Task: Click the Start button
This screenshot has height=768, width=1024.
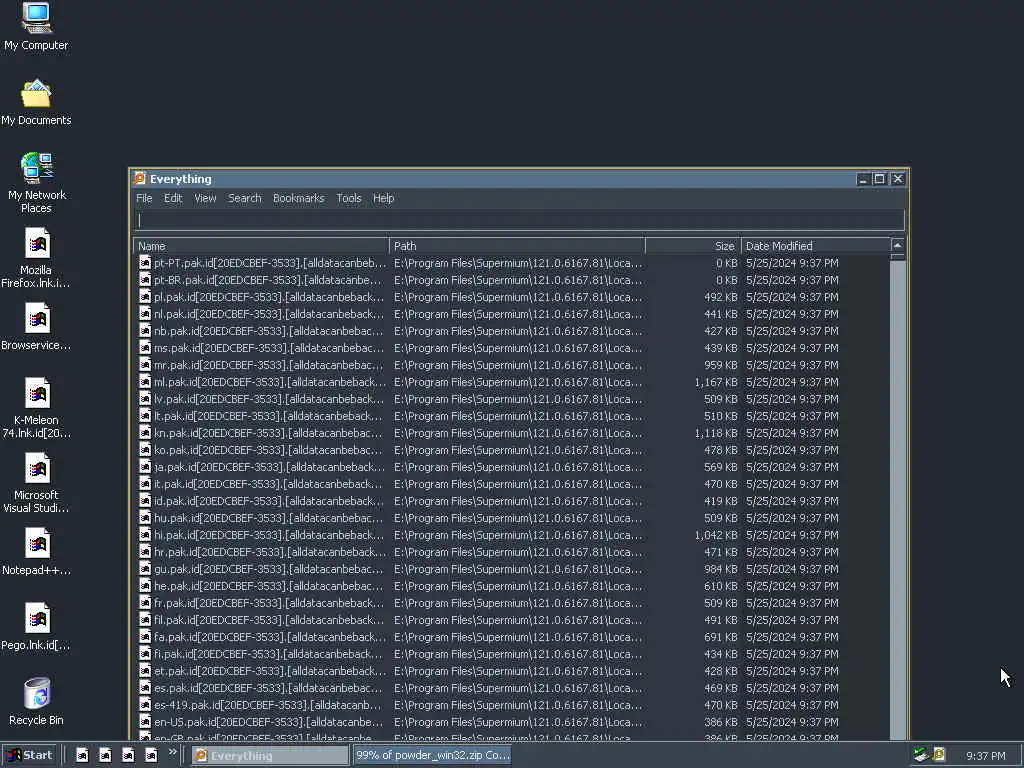Action: (x=29, y=755)
